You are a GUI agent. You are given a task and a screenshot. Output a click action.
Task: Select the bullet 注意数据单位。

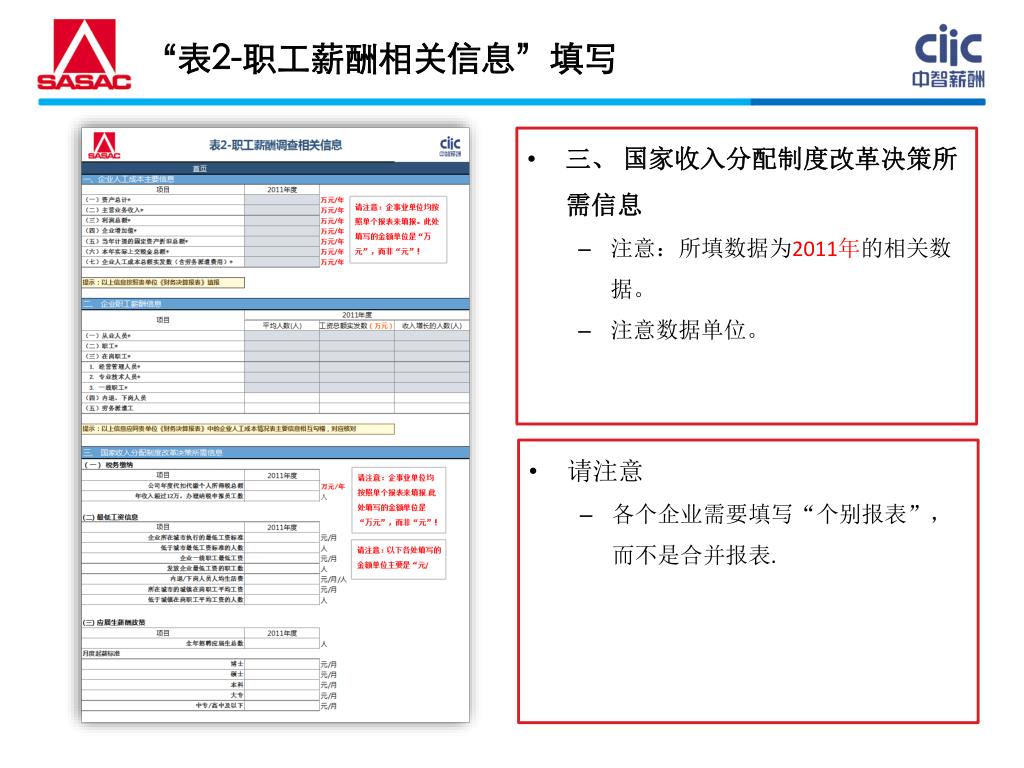684,330
